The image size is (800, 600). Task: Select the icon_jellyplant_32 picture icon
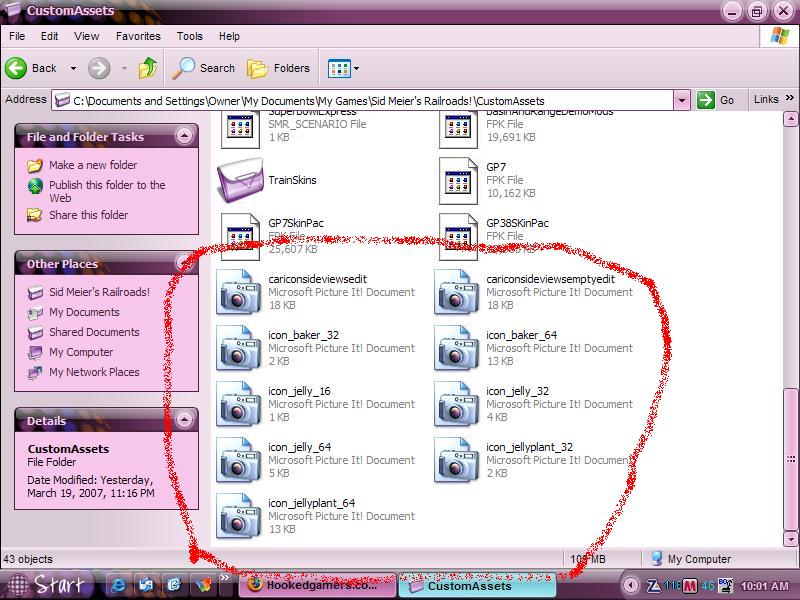point(457,460)
